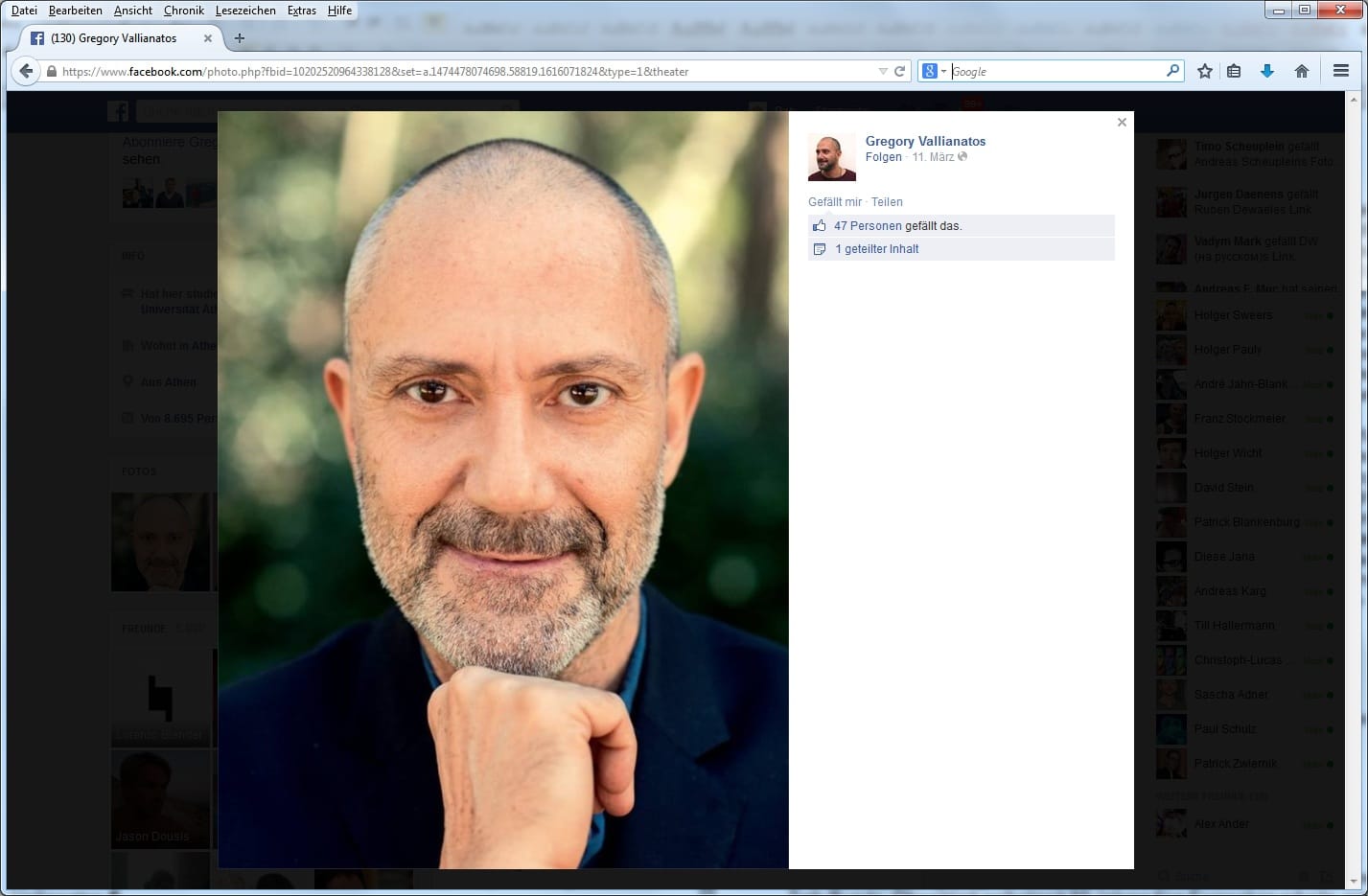Click the Gefällt mir link

pos(834,202)
